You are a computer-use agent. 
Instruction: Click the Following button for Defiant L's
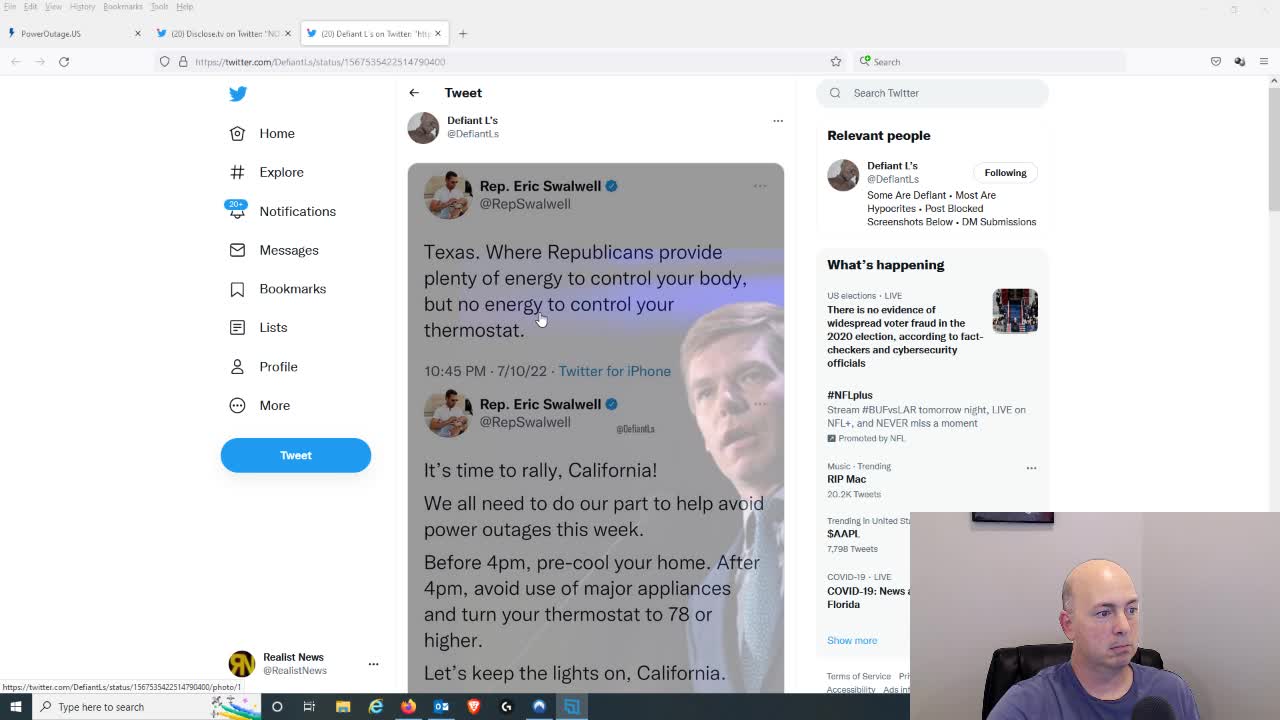coord(1005,173)
